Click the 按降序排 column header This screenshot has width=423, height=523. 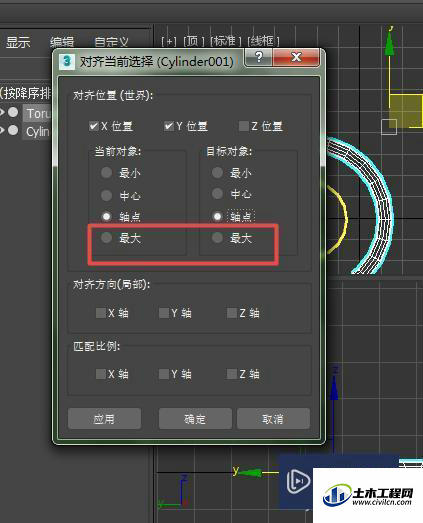tap(26, 93)
